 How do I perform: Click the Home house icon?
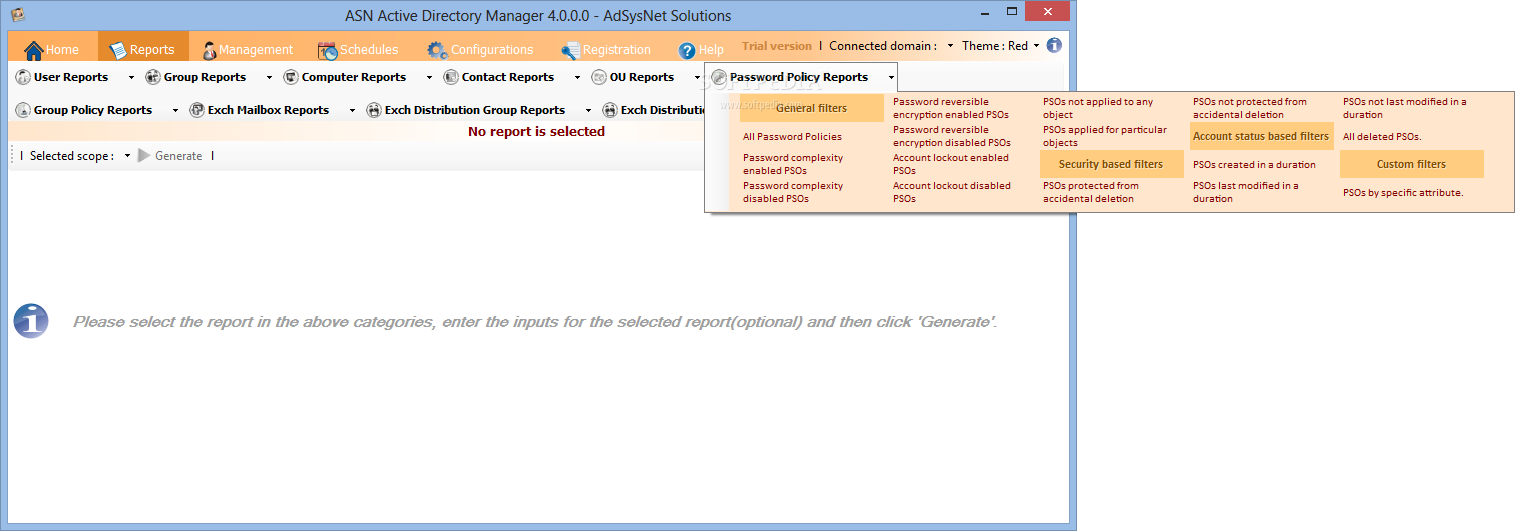pos(34,50)
